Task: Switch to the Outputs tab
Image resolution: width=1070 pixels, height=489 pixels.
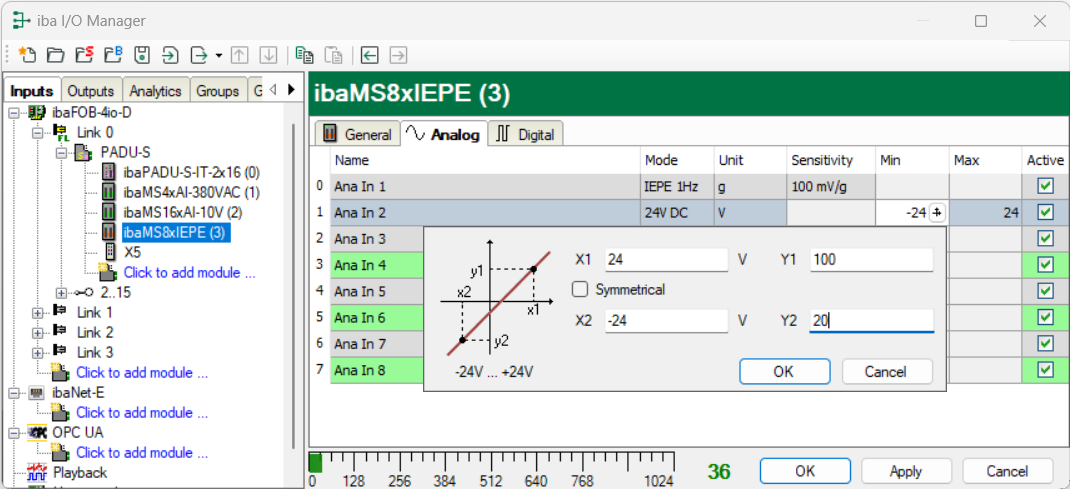Action: click(91, 91)
